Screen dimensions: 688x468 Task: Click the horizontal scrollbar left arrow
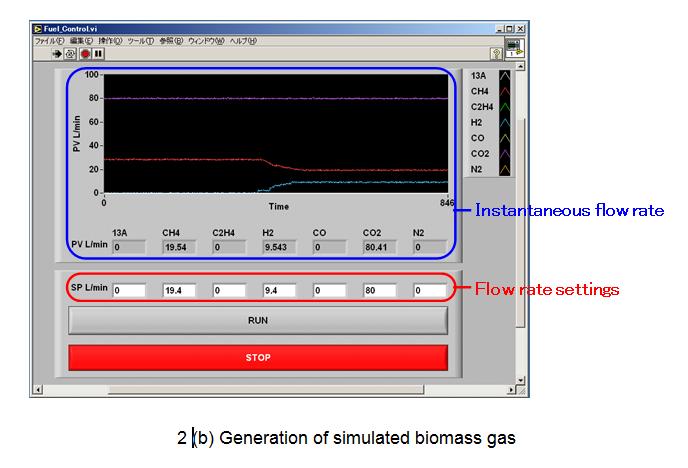click(x=38, y=389)
